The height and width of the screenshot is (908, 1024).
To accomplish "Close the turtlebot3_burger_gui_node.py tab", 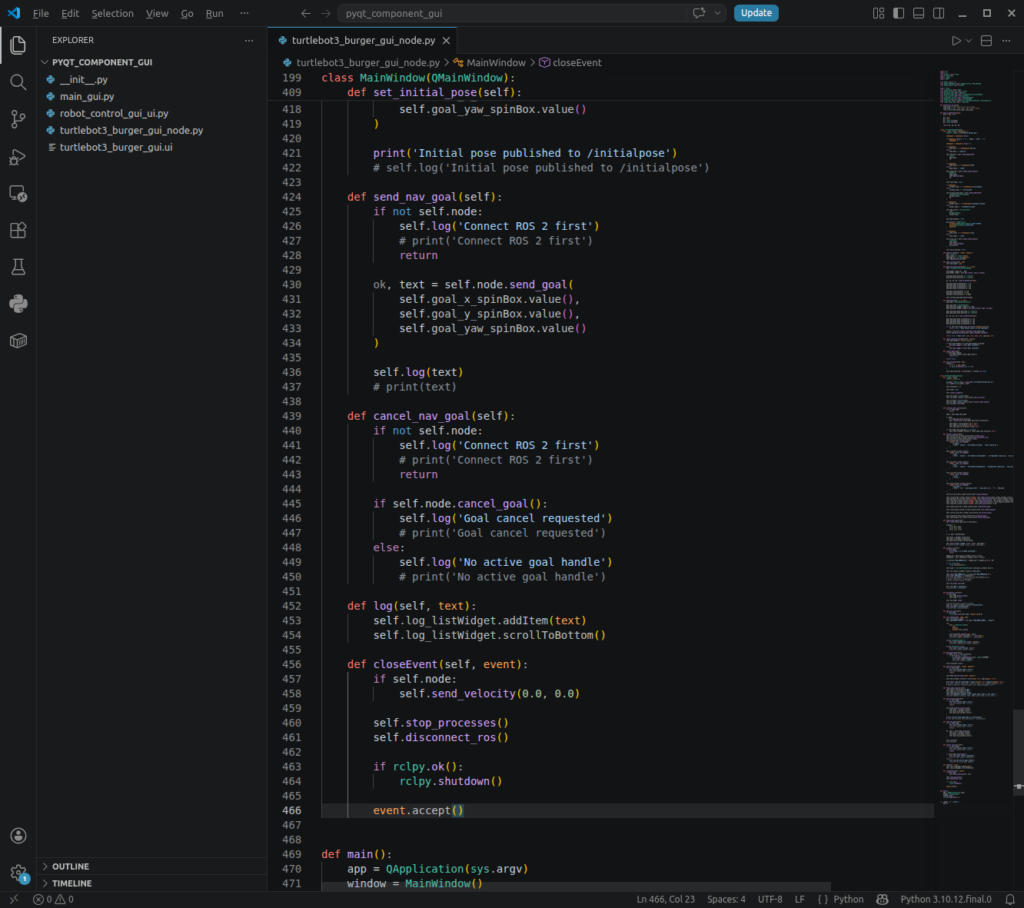I will (446, 41).
